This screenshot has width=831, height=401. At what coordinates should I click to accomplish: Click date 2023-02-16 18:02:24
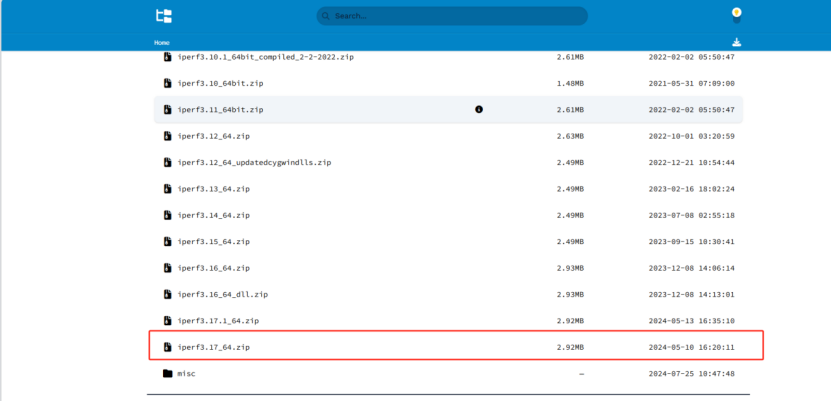(692, 189)
